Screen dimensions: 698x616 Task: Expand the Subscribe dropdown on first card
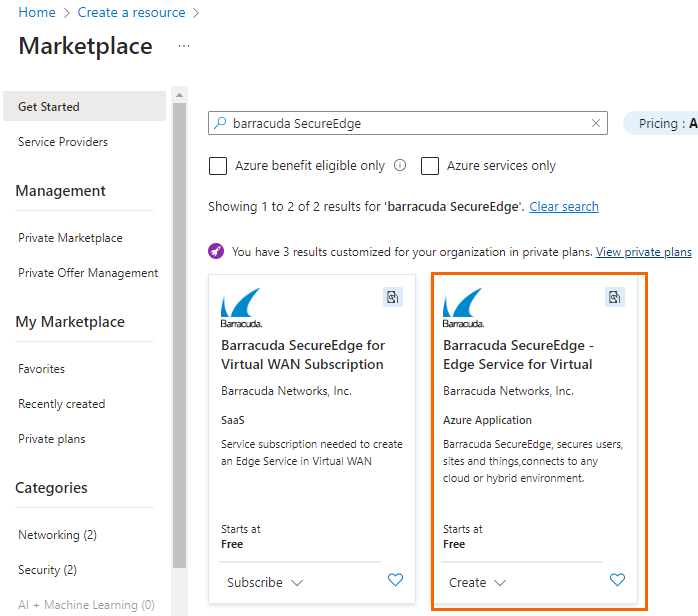point(265,582)
